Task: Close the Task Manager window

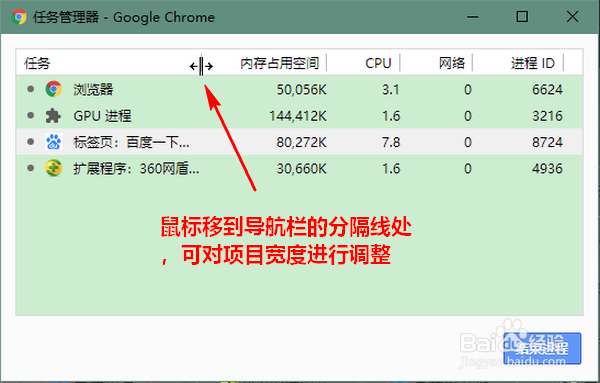Action: [x=572, y=17]
